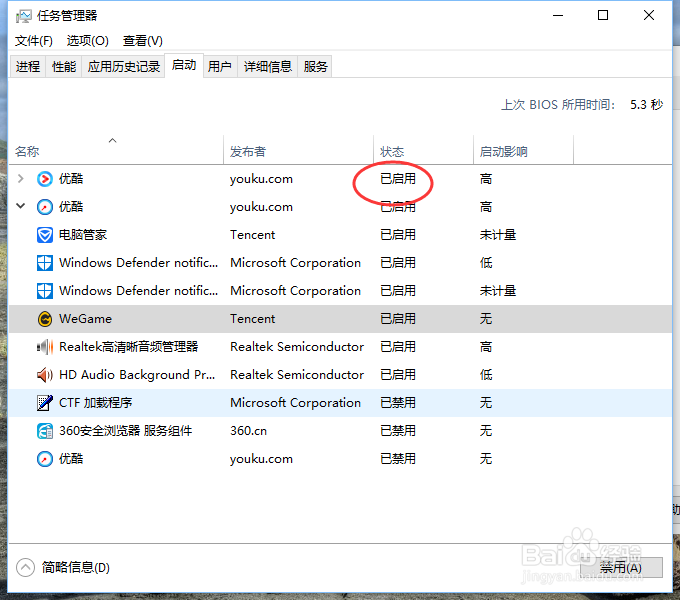Switch to the 详细信息 tab

[268, 66]
